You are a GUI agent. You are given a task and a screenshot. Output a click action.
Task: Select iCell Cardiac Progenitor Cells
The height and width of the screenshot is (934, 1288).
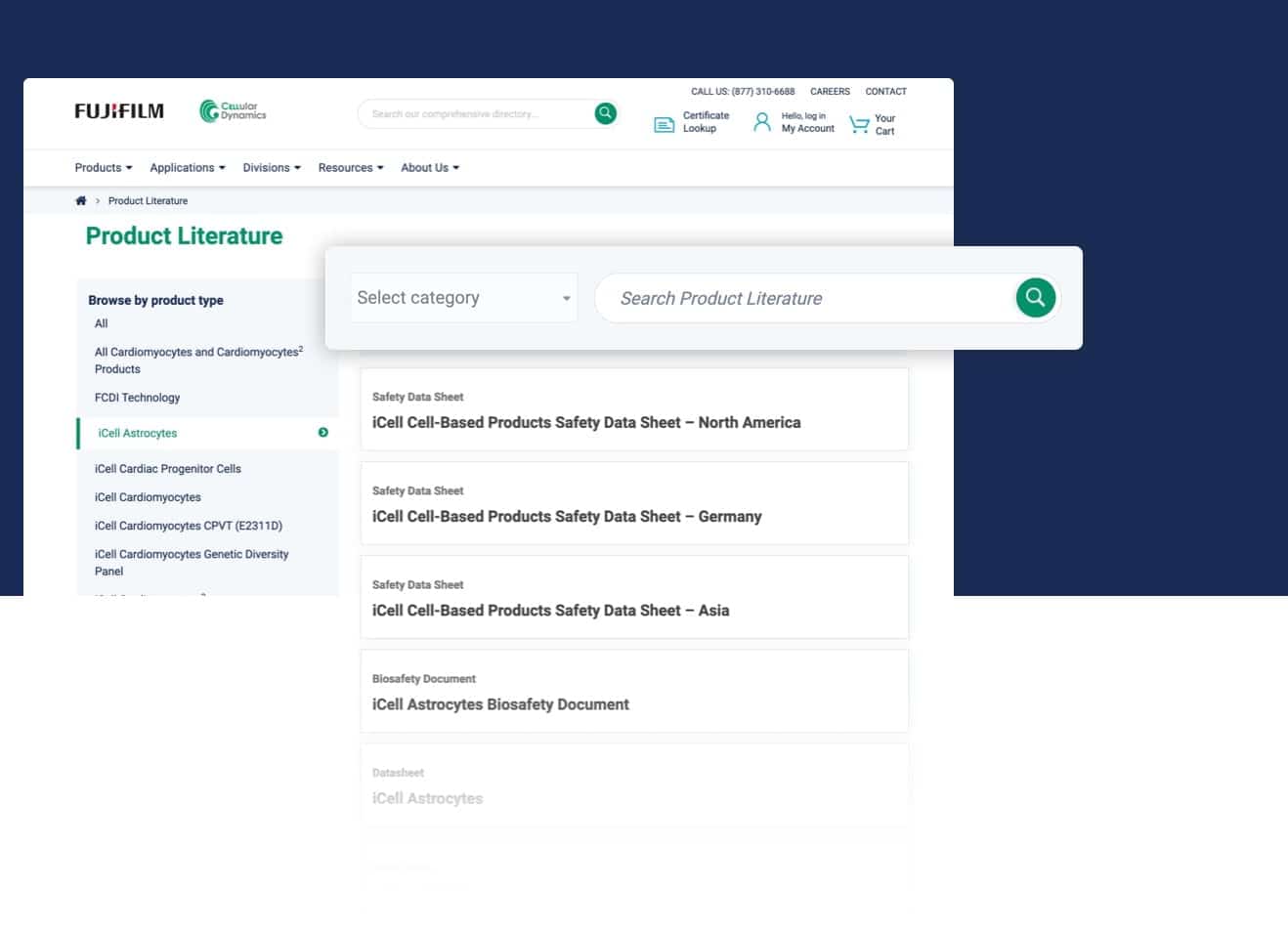168,469
